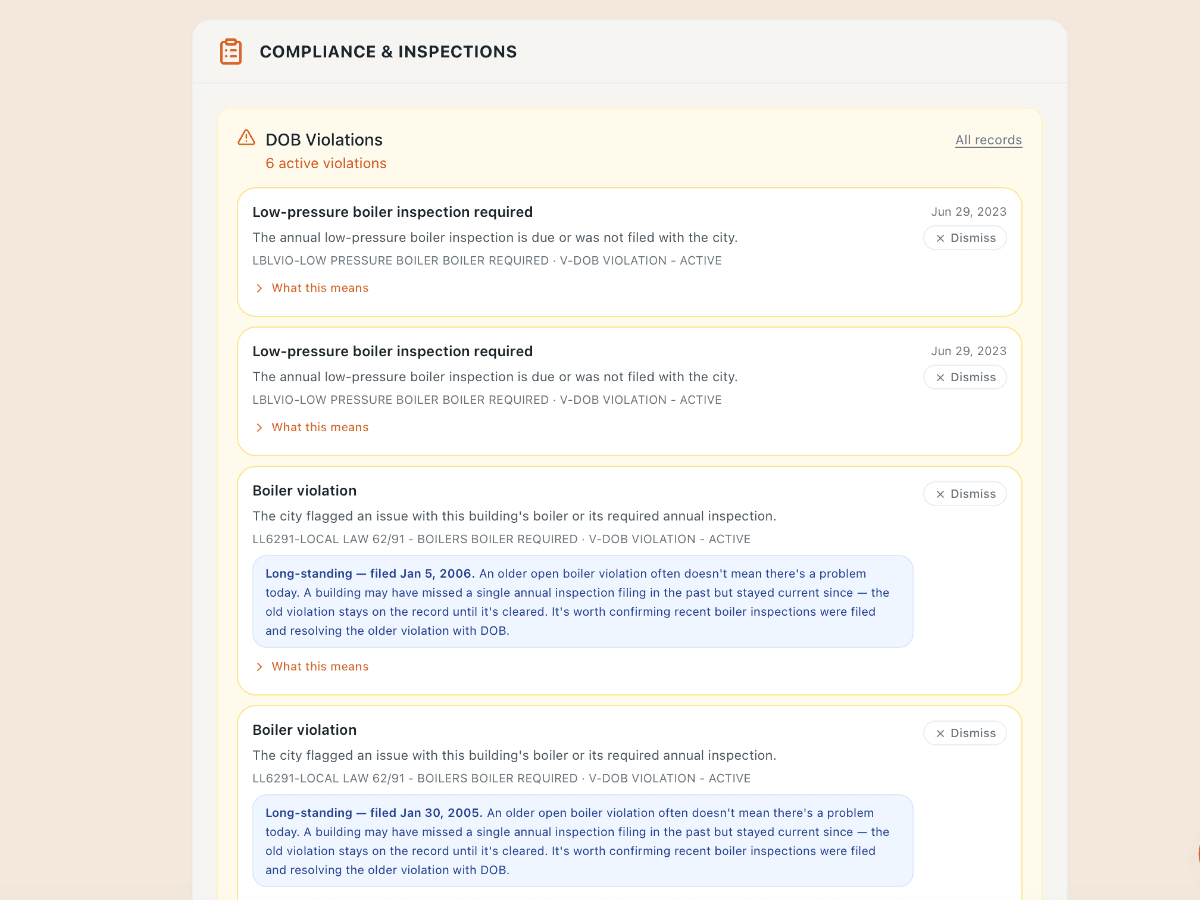
Task: Dismiss the first Low-pressure boiler violation dated Jun 29, 2023
Action: click(x=965, y=238)
